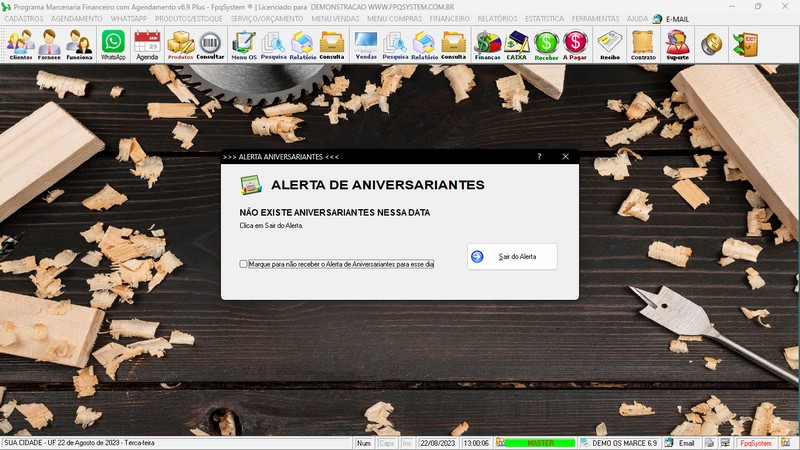Open the Fornece suppliers icon

(49, 44)
